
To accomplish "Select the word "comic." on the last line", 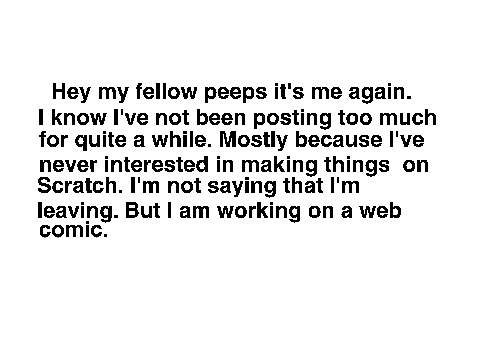I will (74, 230).
